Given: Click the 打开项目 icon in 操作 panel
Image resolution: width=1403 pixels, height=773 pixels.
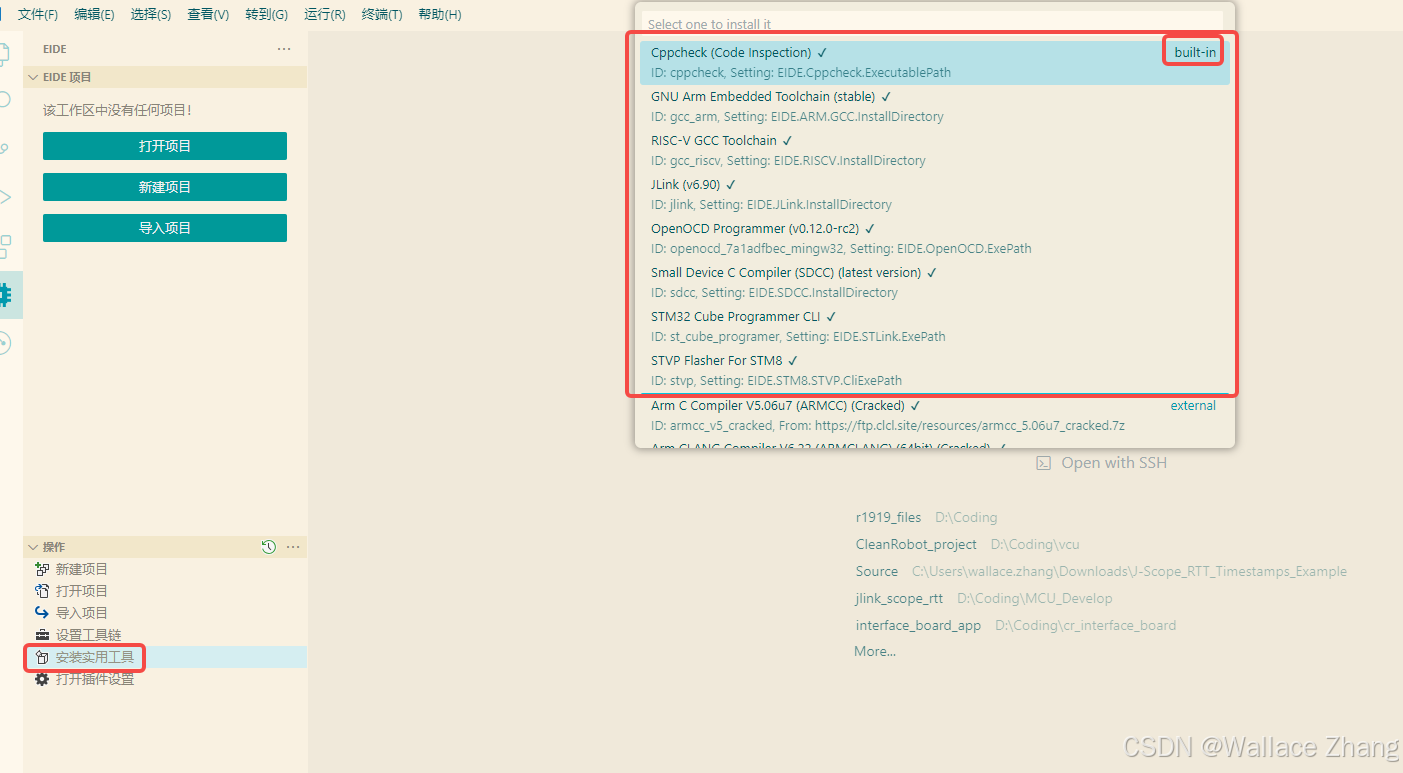Looking at the screenshot, I should (42, 591).
